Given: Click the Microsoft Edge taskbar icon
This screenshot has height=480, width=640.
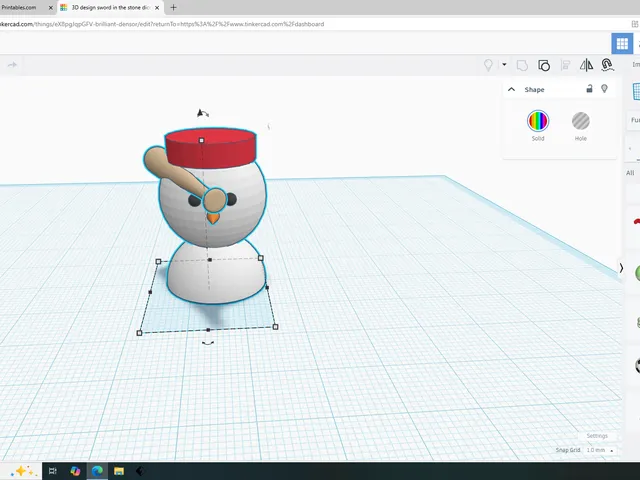Looking at the screenshot, I should [97, 471].
